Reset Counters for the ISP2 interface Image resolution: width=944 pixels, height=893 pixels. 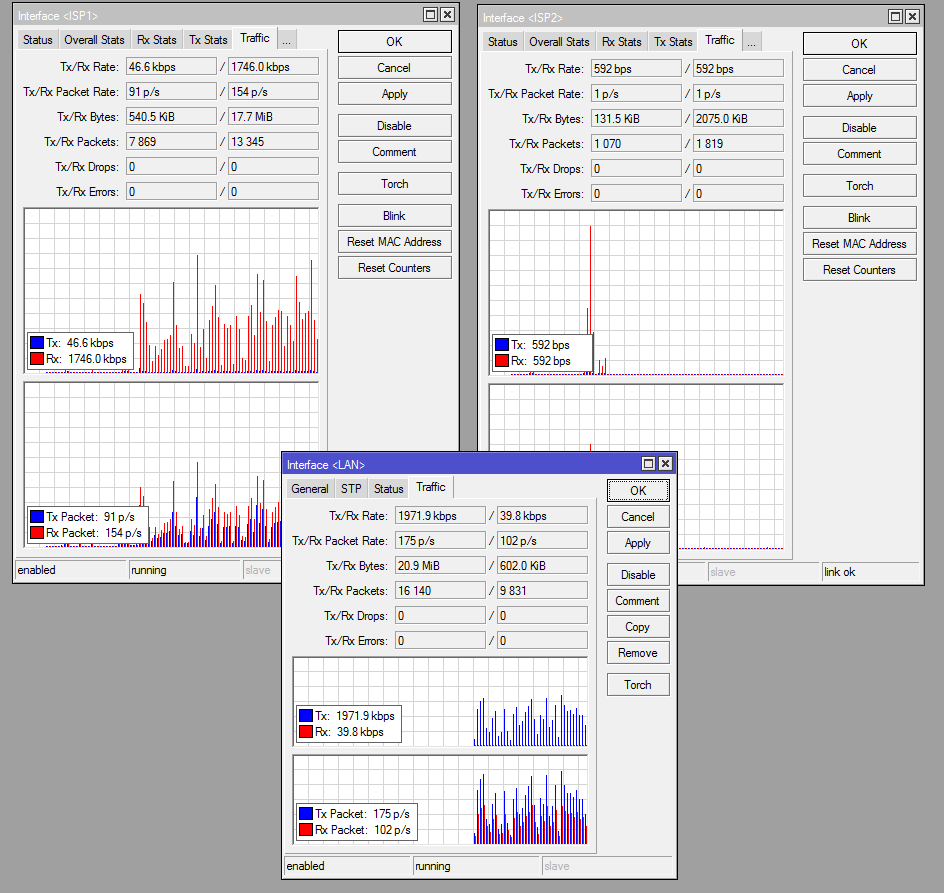(x=859, y=269)
